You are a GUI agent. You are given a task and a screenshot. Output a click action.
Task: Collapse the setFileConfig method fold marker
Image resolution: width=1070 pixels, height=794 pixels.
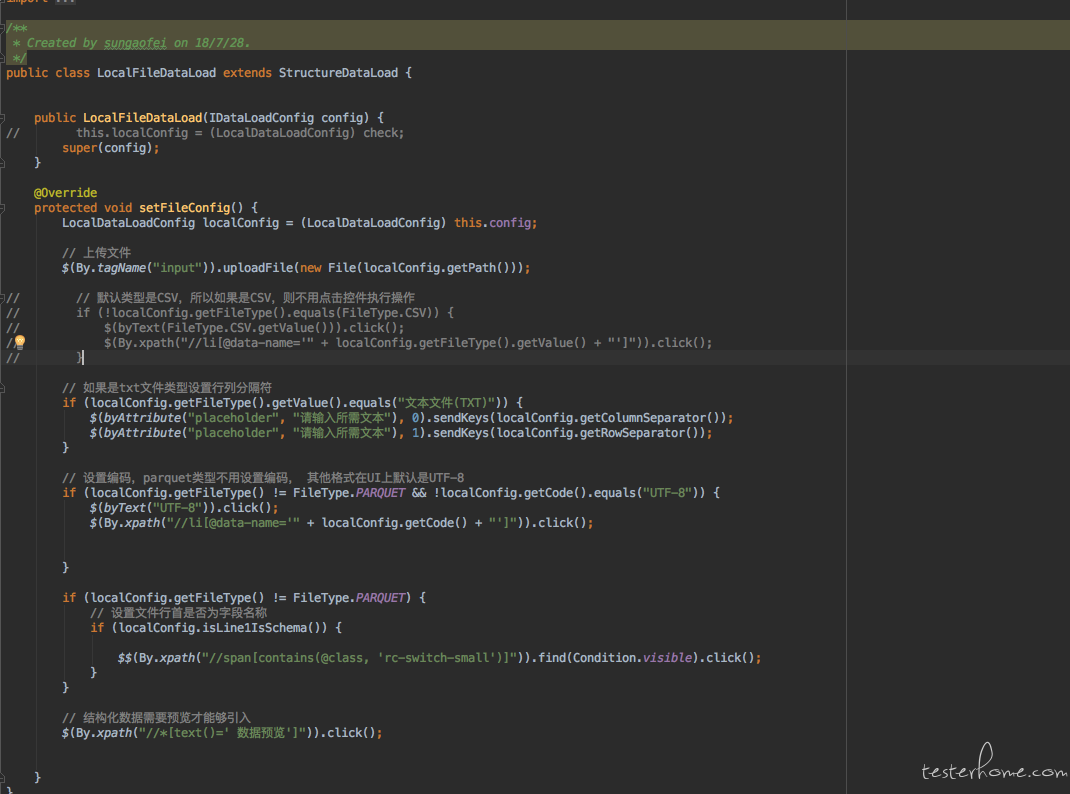(x=3, y=208)
